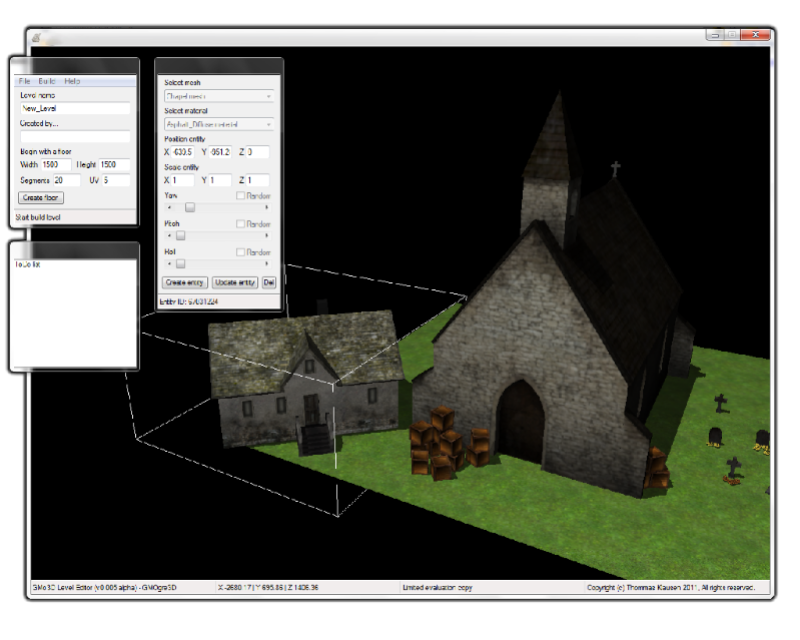Click the floor Width input field
800x640 pixels.
click(x=56, y=165)
